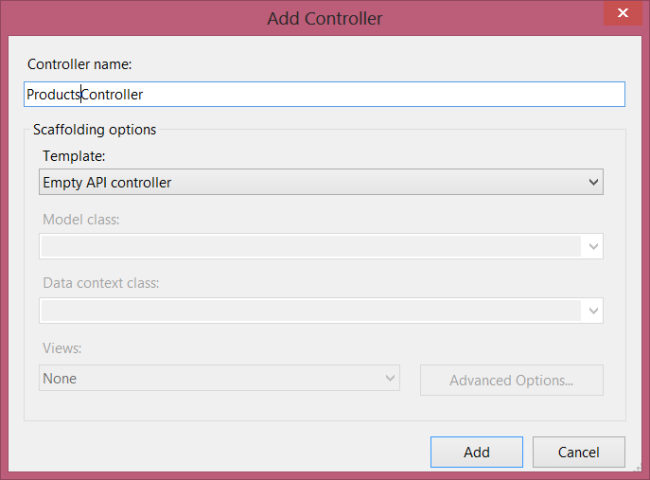Click the Views dropdown chevron arrow

click(390, 378)
